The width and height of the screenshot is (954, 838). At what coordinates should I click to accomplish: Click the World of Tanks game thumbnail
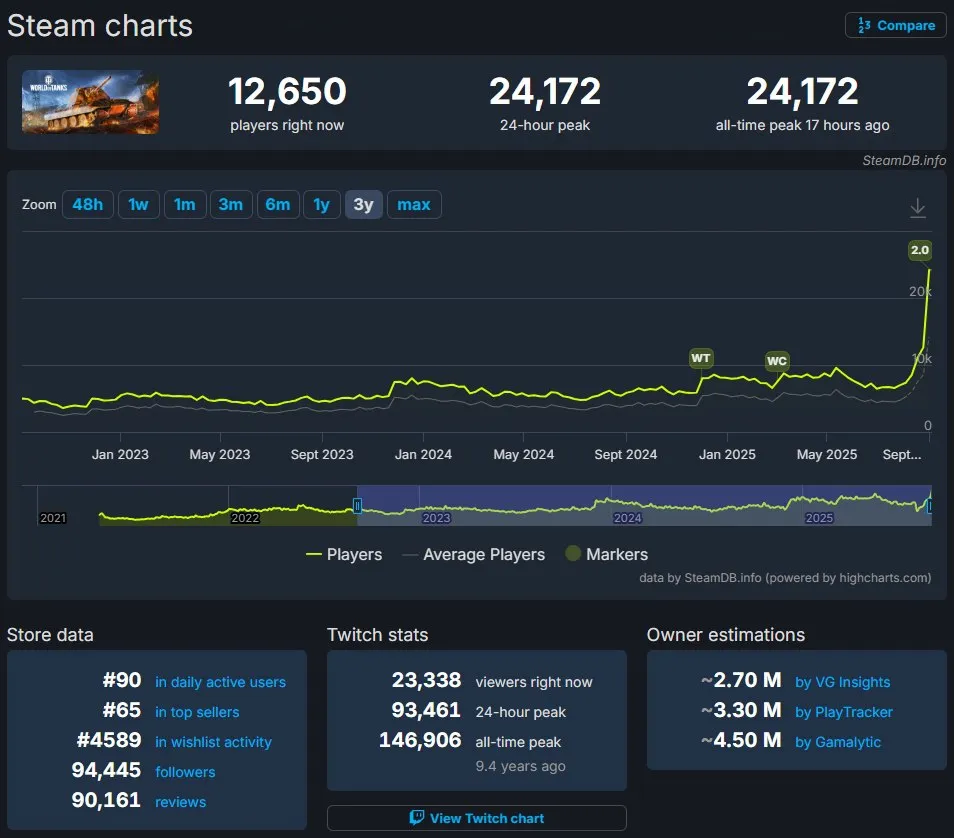(x=89, y=101)
